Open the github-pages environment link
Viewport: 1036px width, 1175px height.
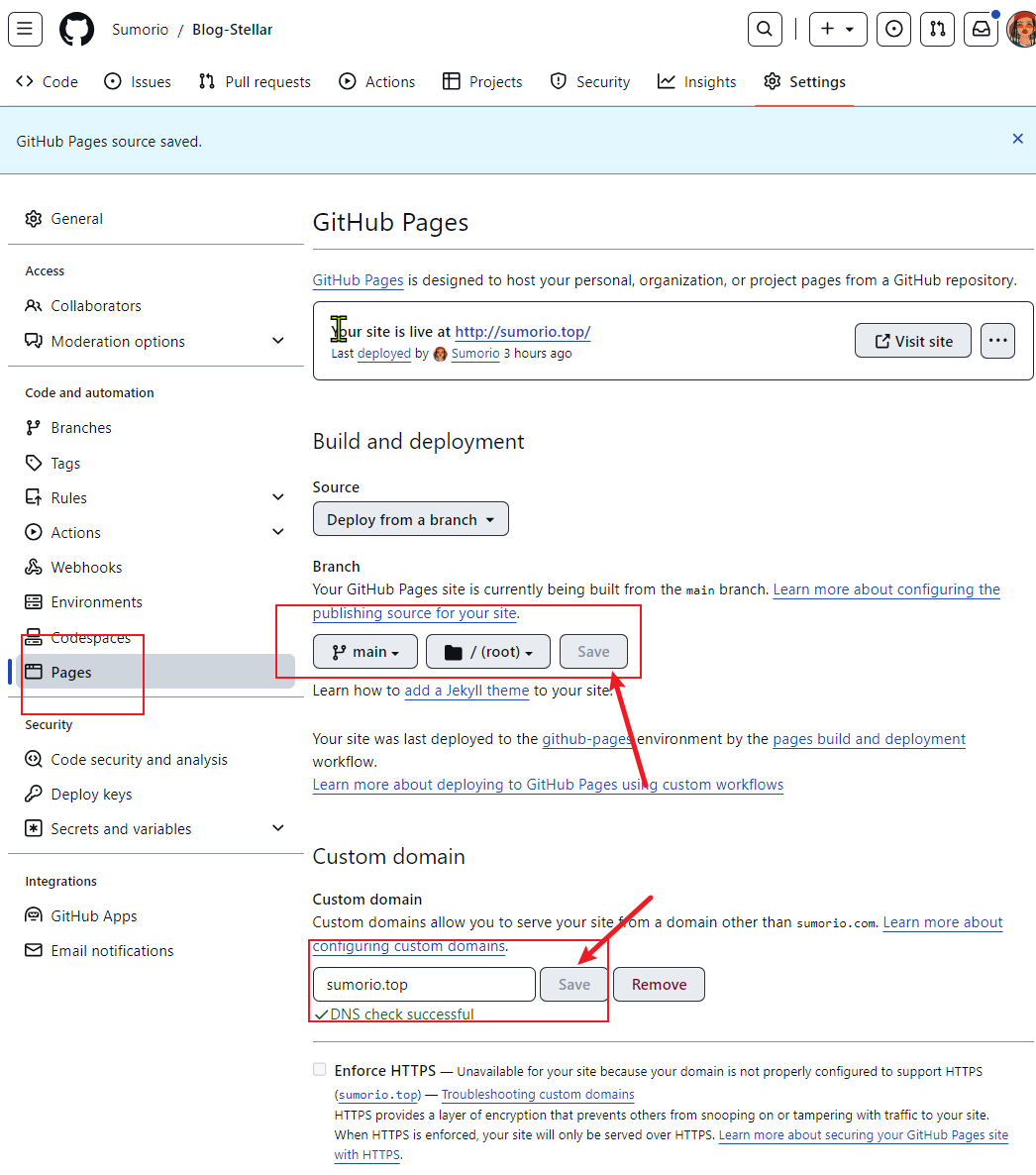point(587,739)
